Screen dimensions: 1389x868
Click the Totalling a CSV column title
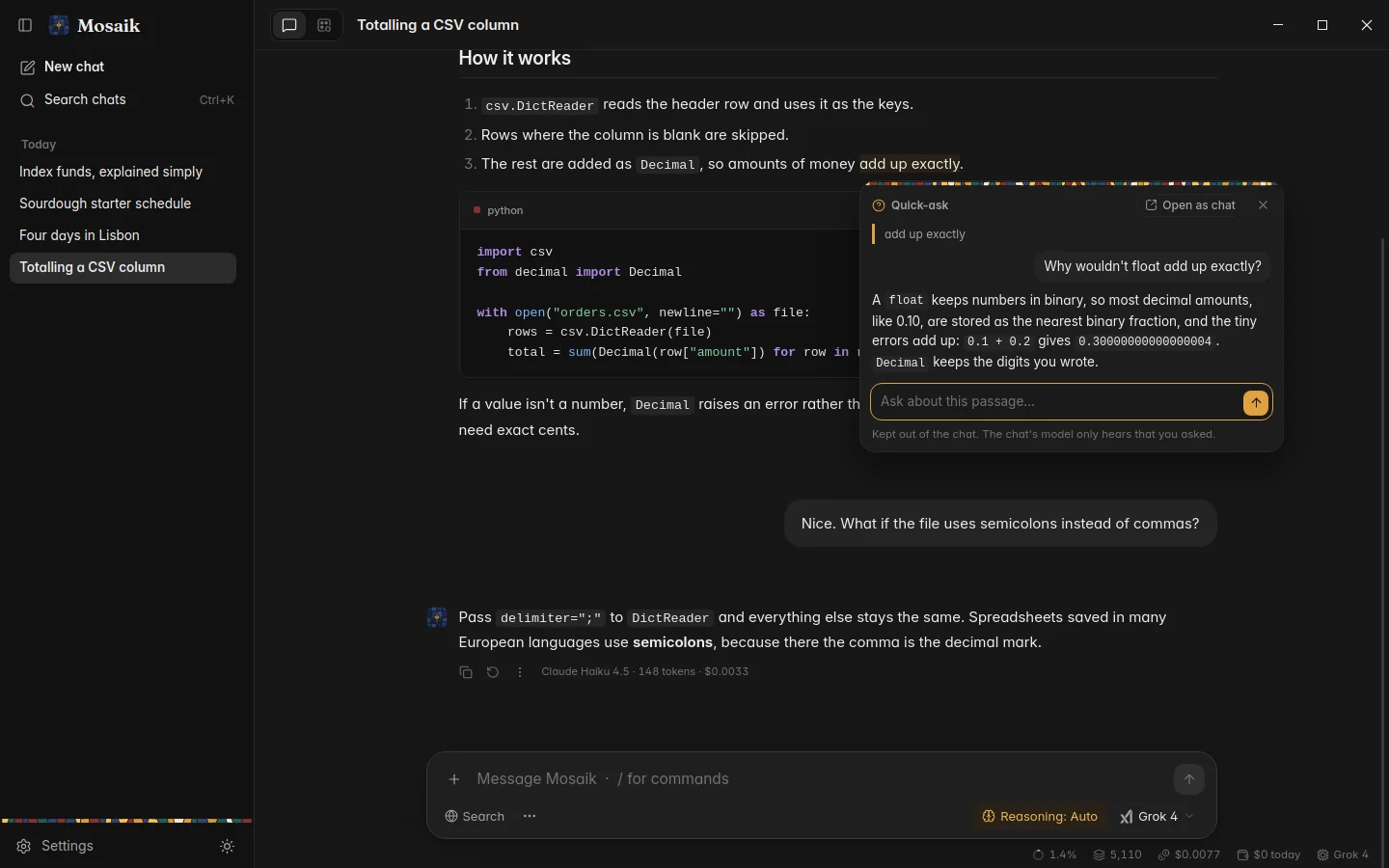pos(438,25)
